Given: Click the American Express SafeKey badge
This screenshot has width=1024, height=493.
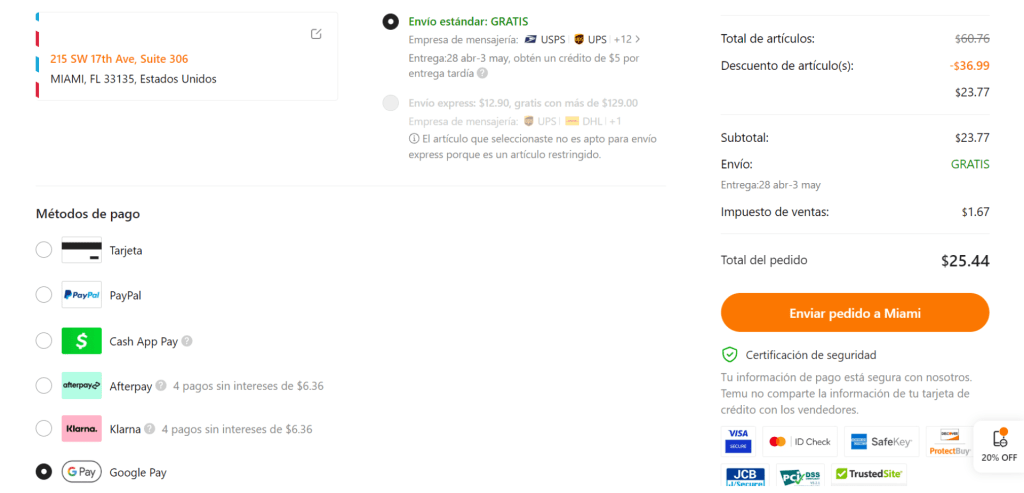Looking at the screenshot, I should pos(881,441).
